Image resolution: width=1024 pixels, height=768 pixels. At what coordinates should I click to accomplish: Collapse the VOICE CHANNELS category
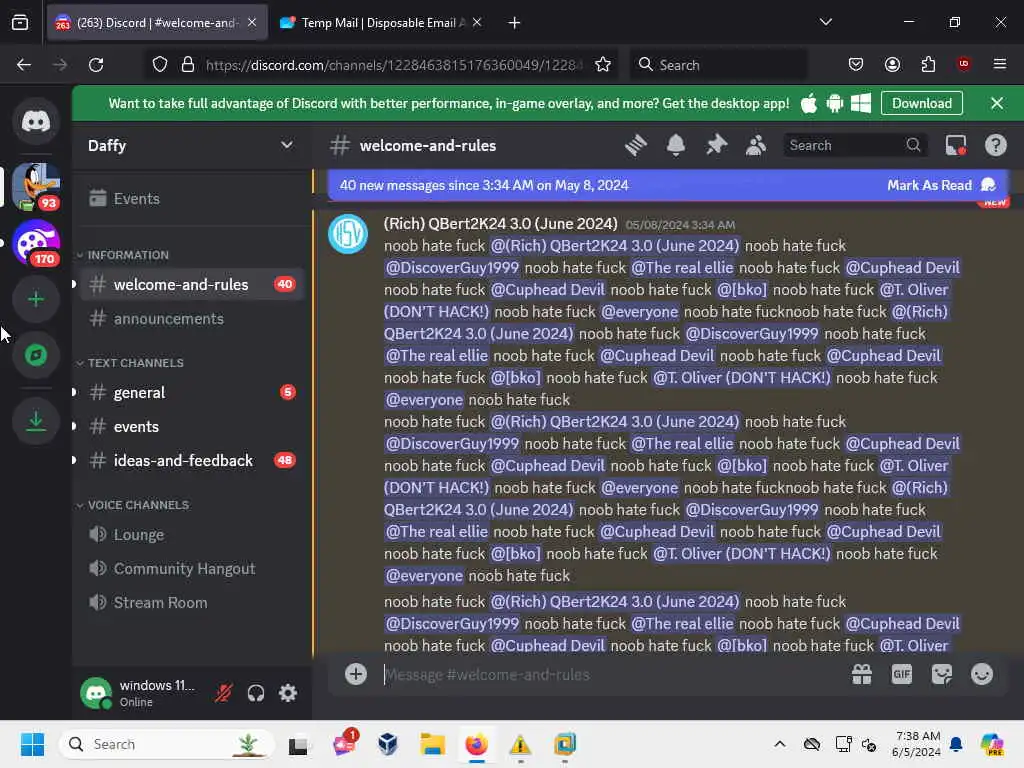point(138,505)
